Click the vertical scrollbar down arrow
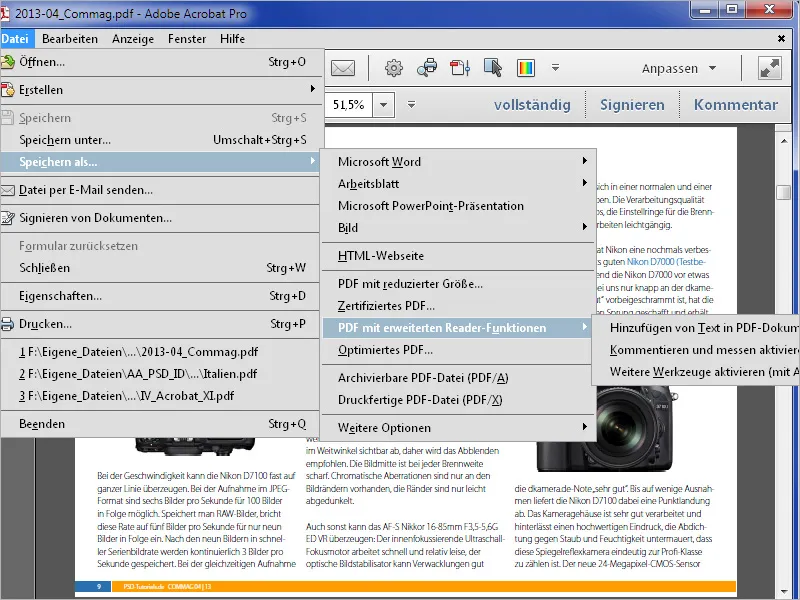Viewport: 800px width, 600px height. click(x=784, y=592)
